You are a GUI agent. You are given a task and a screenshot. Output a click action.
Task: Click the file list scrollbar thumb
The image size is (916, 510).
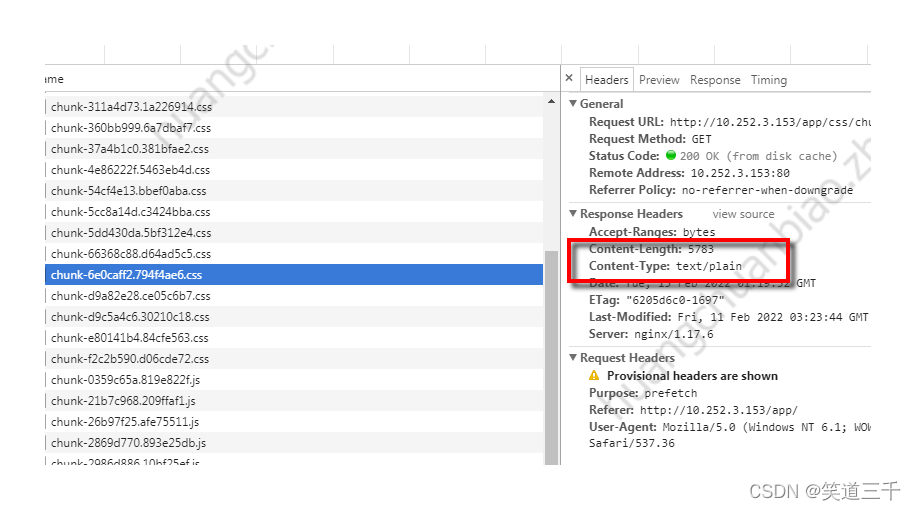(x=551, y=358)
